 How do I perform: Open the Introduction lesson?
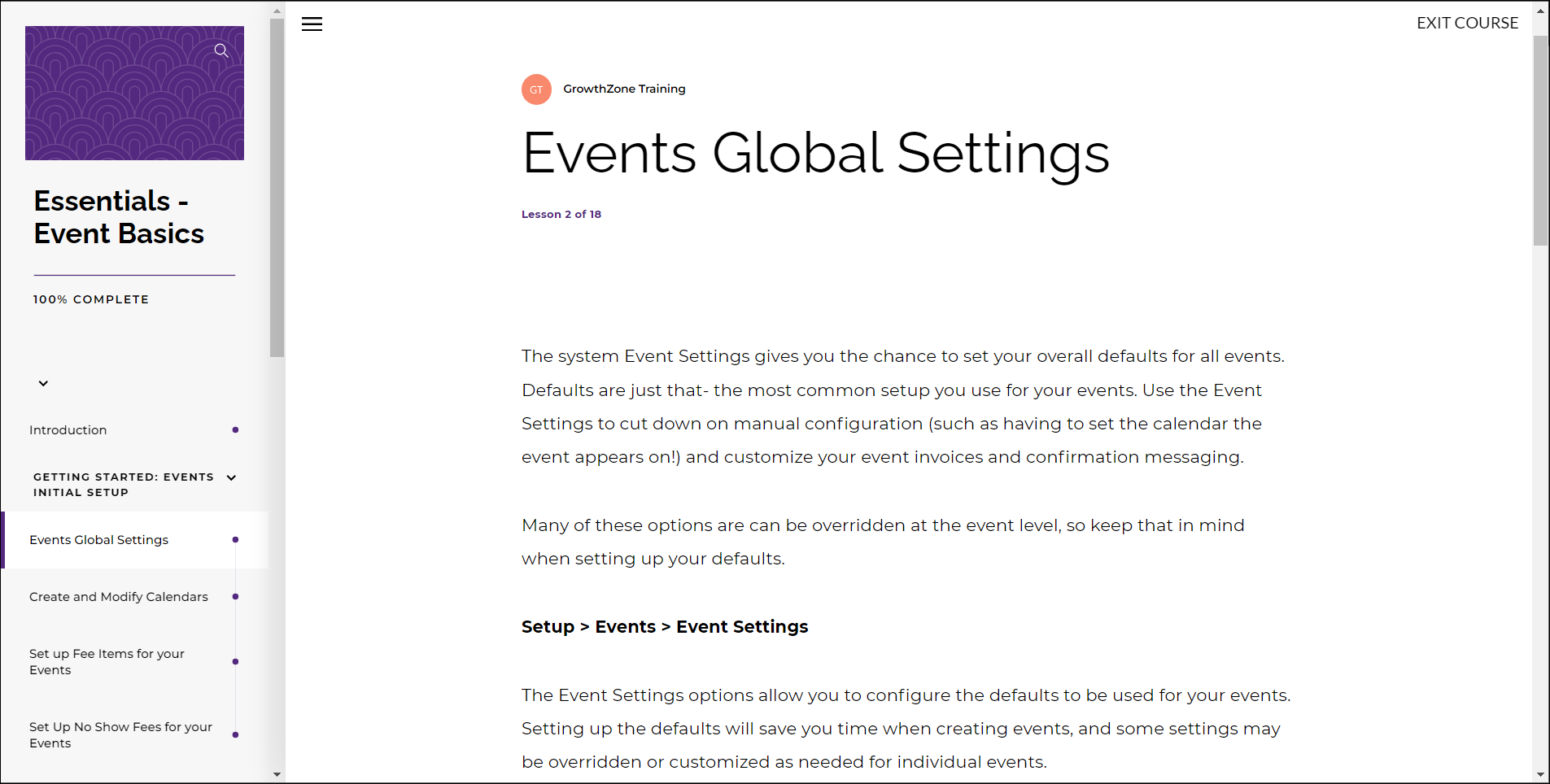[x=68, y=430]
